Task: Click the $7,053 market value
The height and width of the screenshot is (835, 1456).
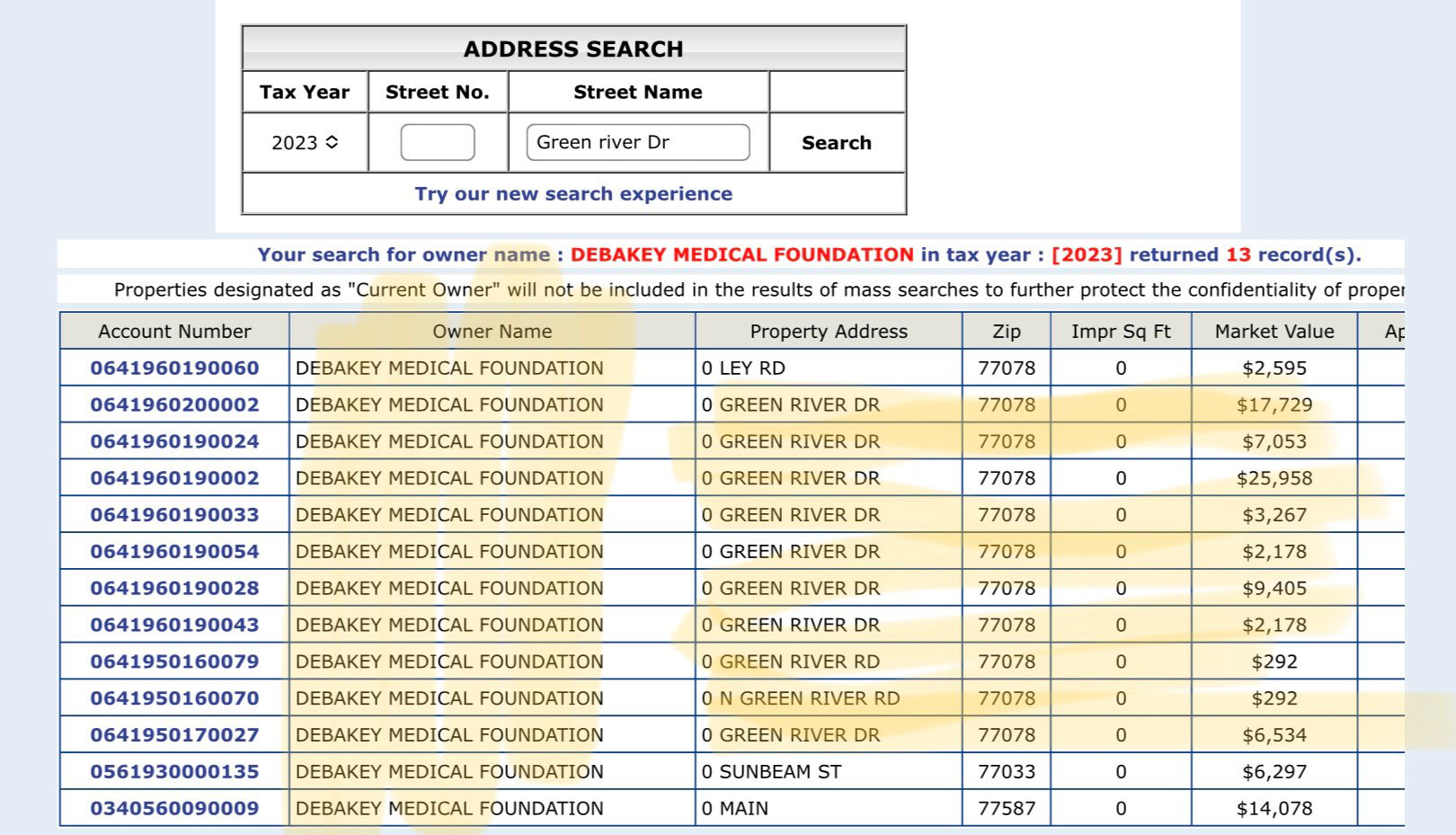Action: (1274, 441)
